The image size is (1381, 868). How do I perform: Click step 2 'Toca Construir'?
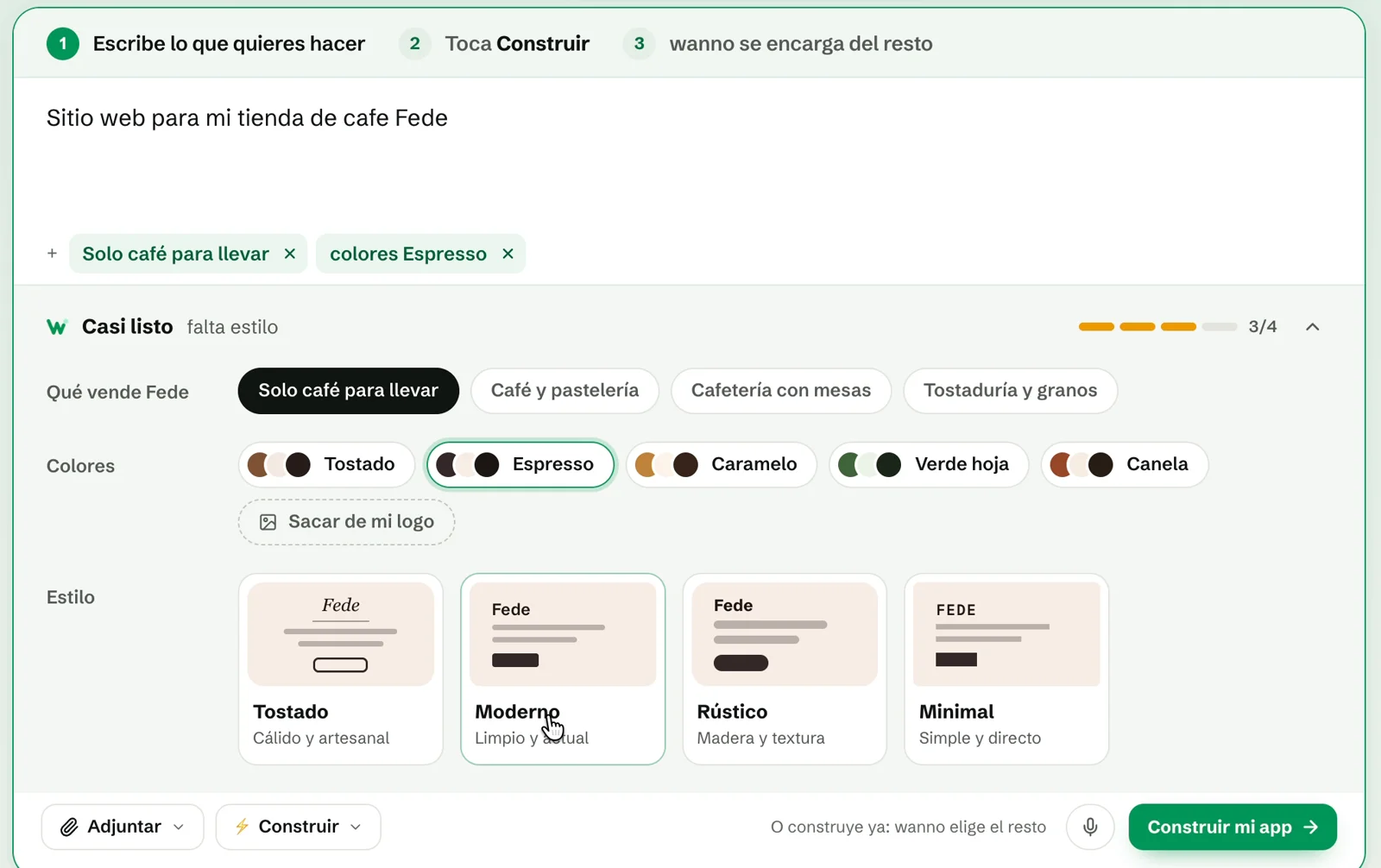click(495, 44)
